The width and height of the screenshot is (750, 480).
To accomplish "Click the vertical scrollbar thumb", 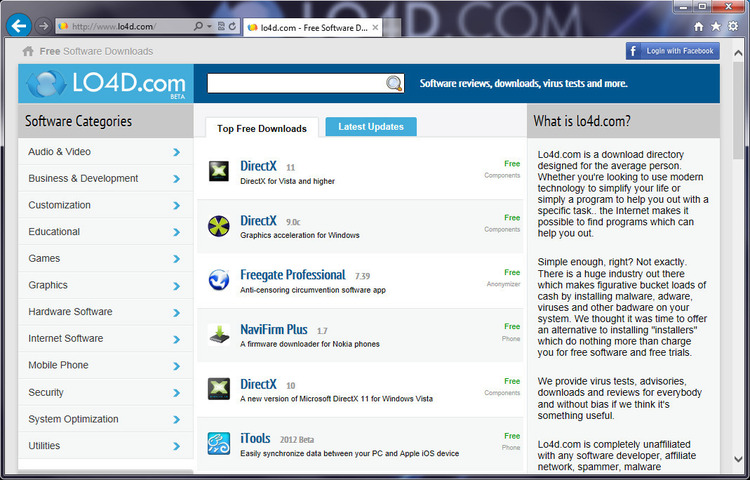I will [x=738, y=109].
